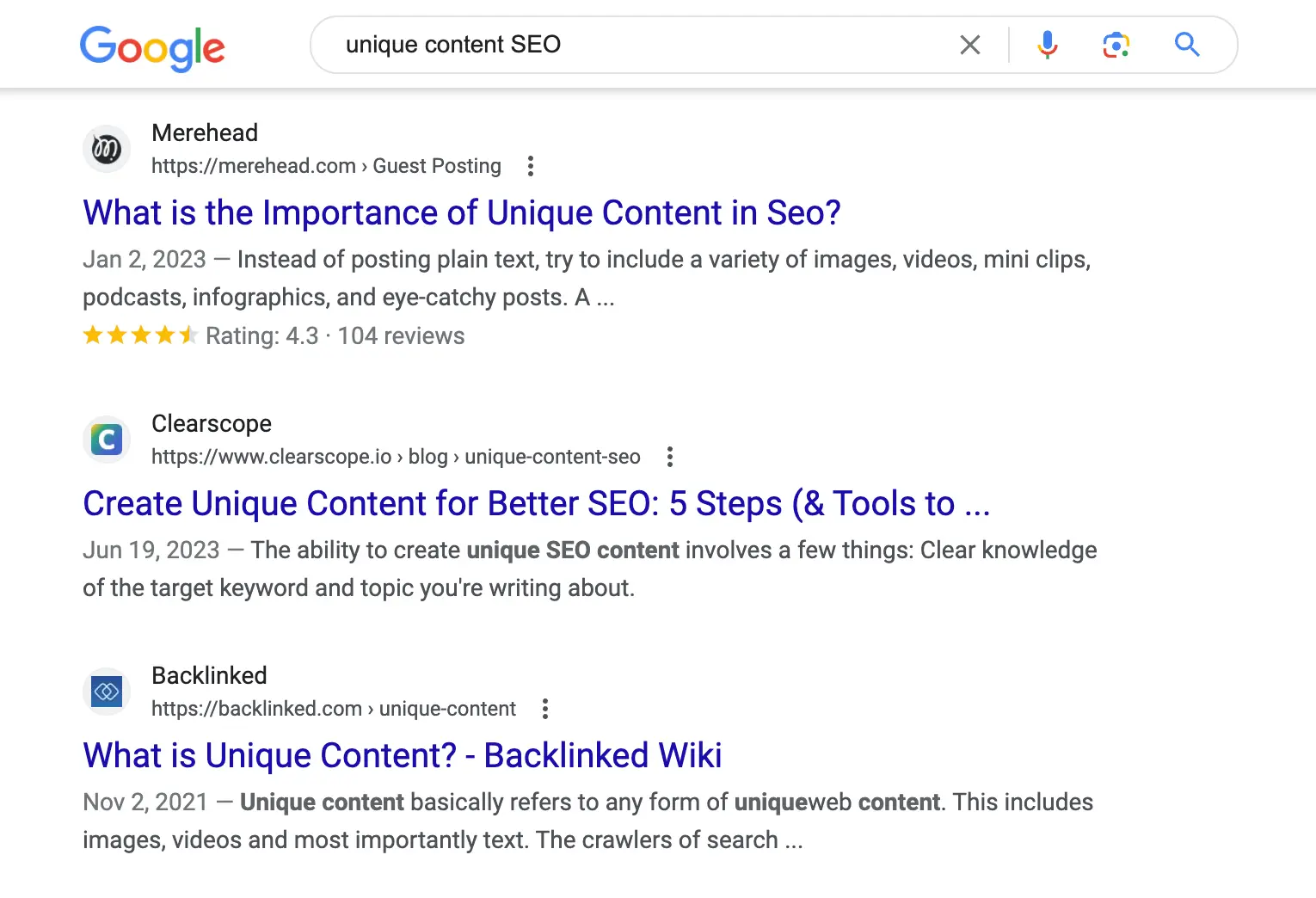Open 'What is Unique Content? - Backlinked Wiki'
This screenshot has width=1316, height=898.
pyautogui.click(x=403, y=755)
